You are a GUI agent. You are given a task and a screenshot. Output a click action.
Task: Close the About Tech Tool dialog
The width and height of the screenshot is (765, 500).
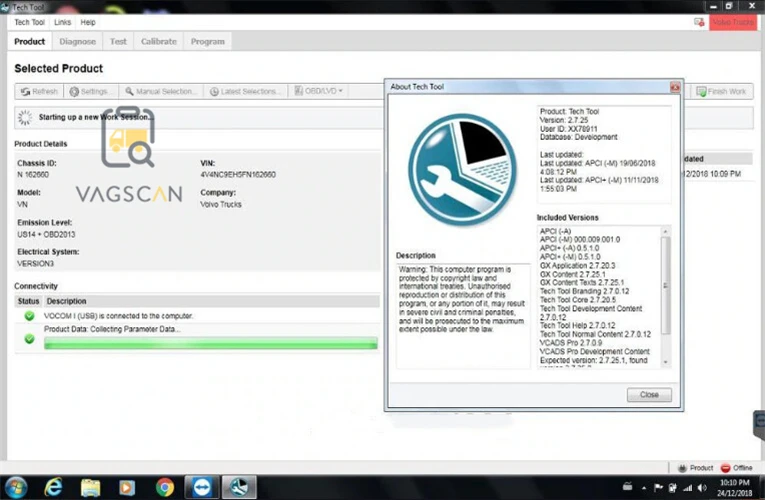pyautogui.click(x=649, y=395)
